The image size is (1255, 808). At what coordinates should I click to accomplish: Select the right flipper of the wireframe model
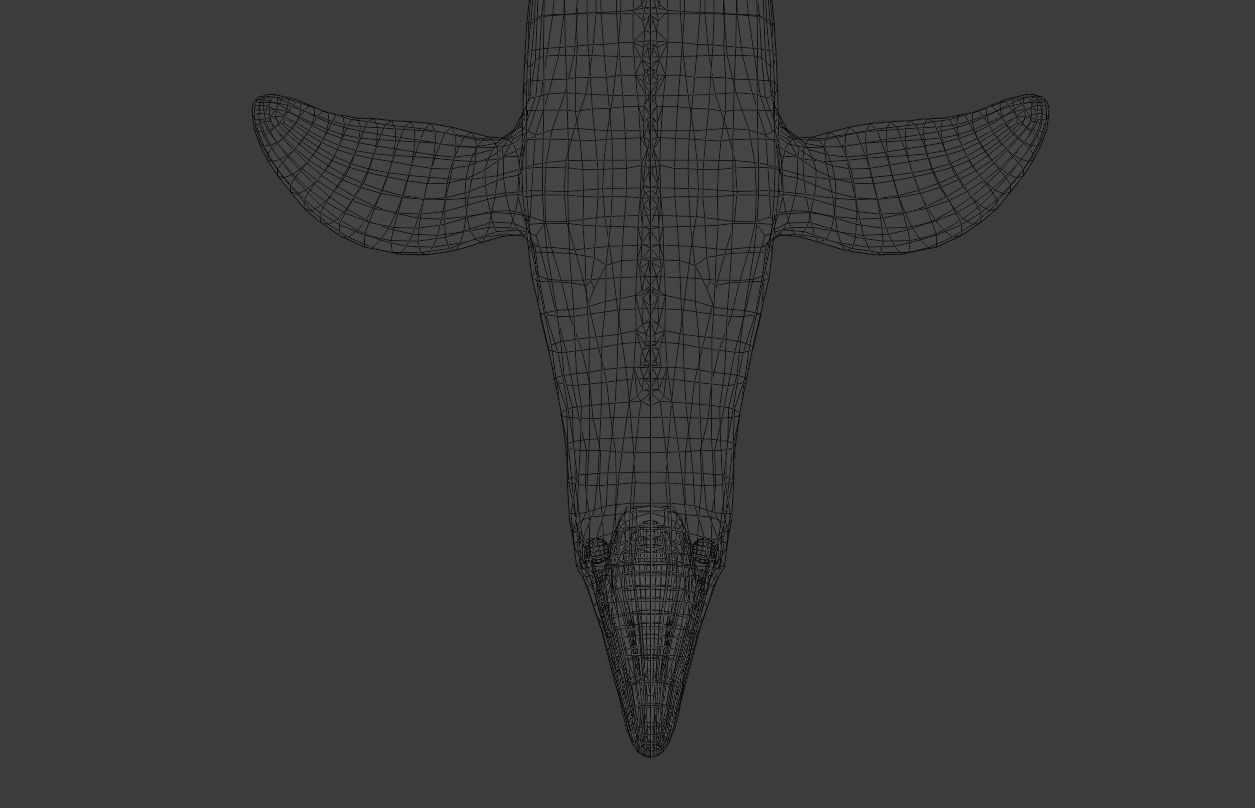(913, 175)
